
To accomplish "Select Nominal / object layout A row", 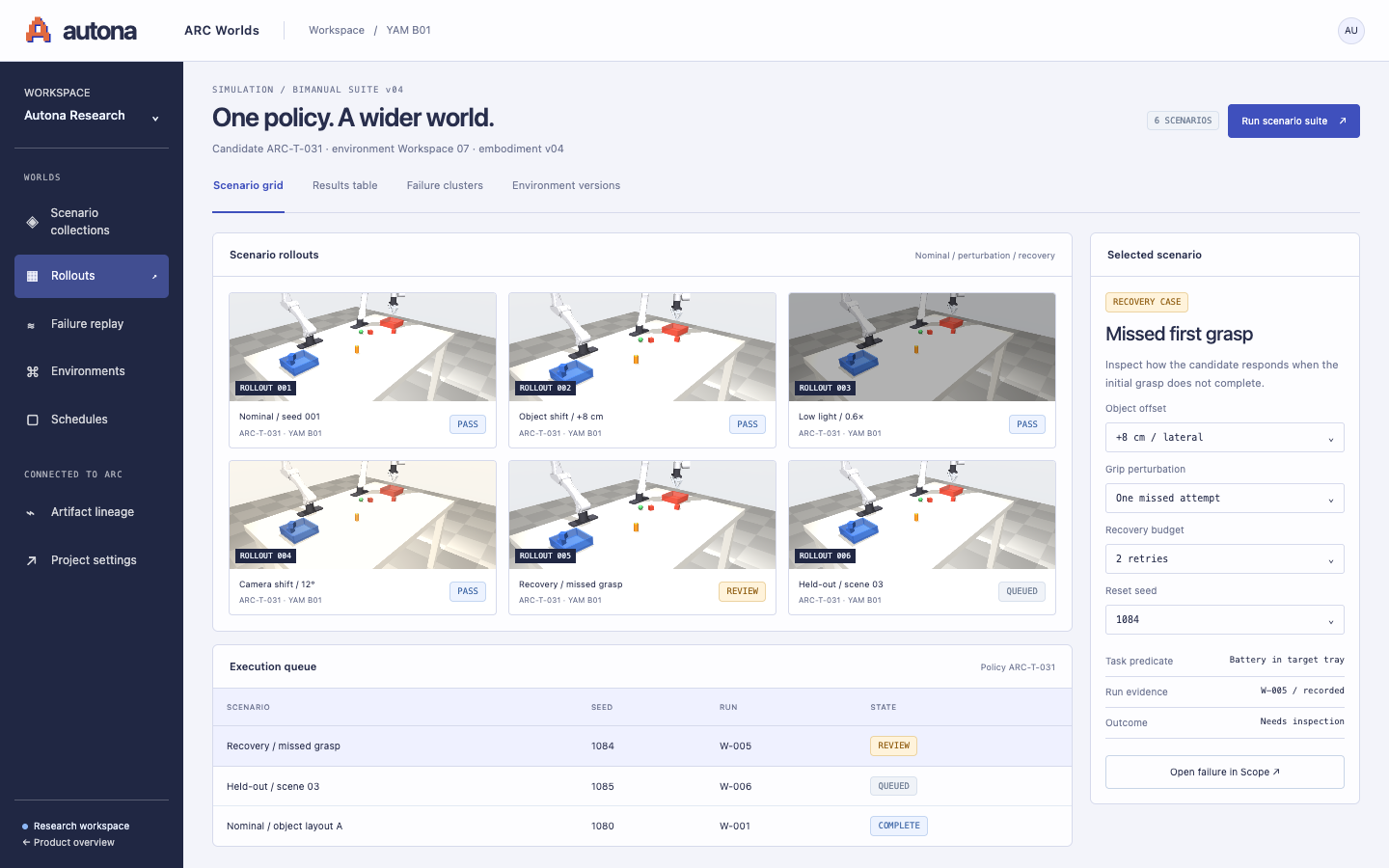I will (642, 826).
